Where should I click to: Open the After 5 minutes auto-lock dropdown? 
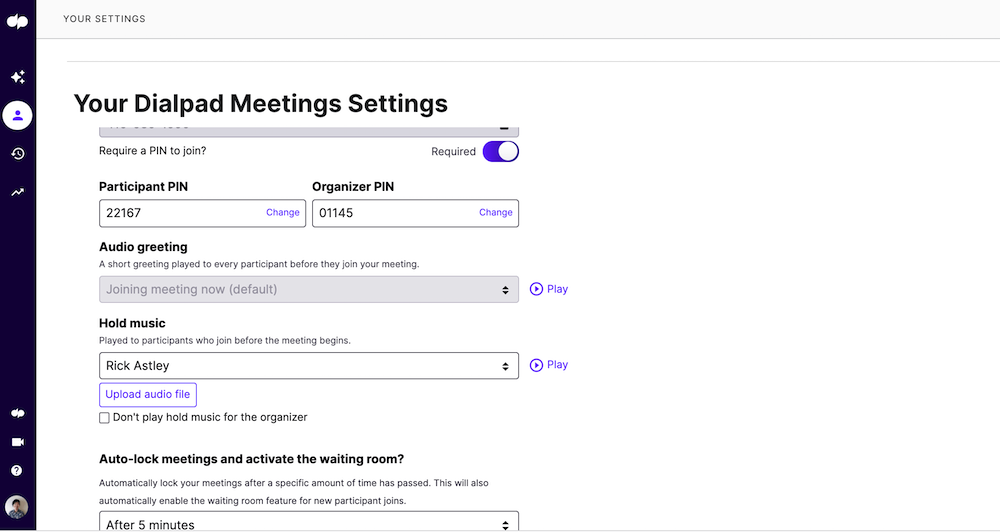(309, 522)
